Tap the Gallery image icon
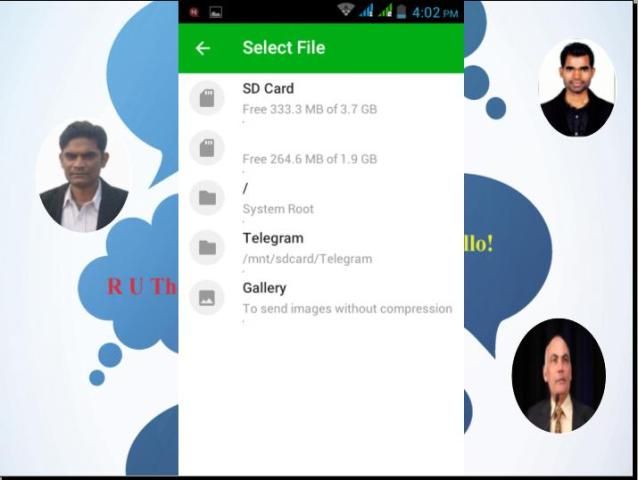The image size is (638, 480). click(x=207, y=298)
